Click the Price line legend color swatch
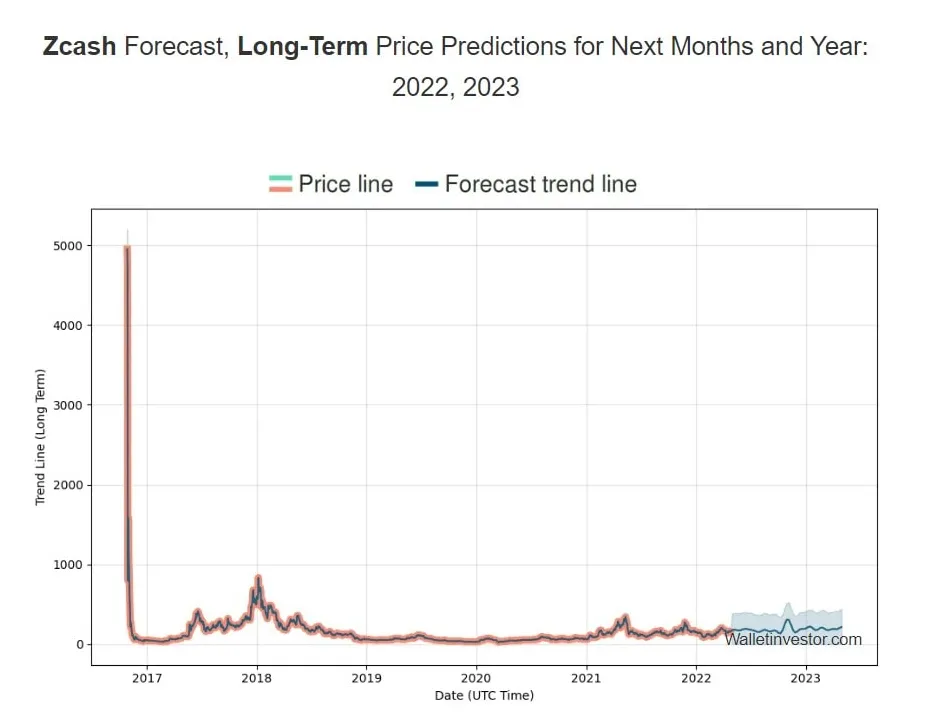 click(x=280, y=184)
